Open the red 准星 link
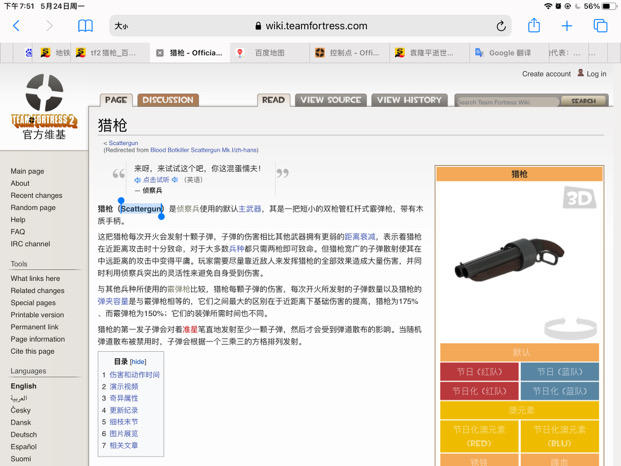 coord(190,329)
